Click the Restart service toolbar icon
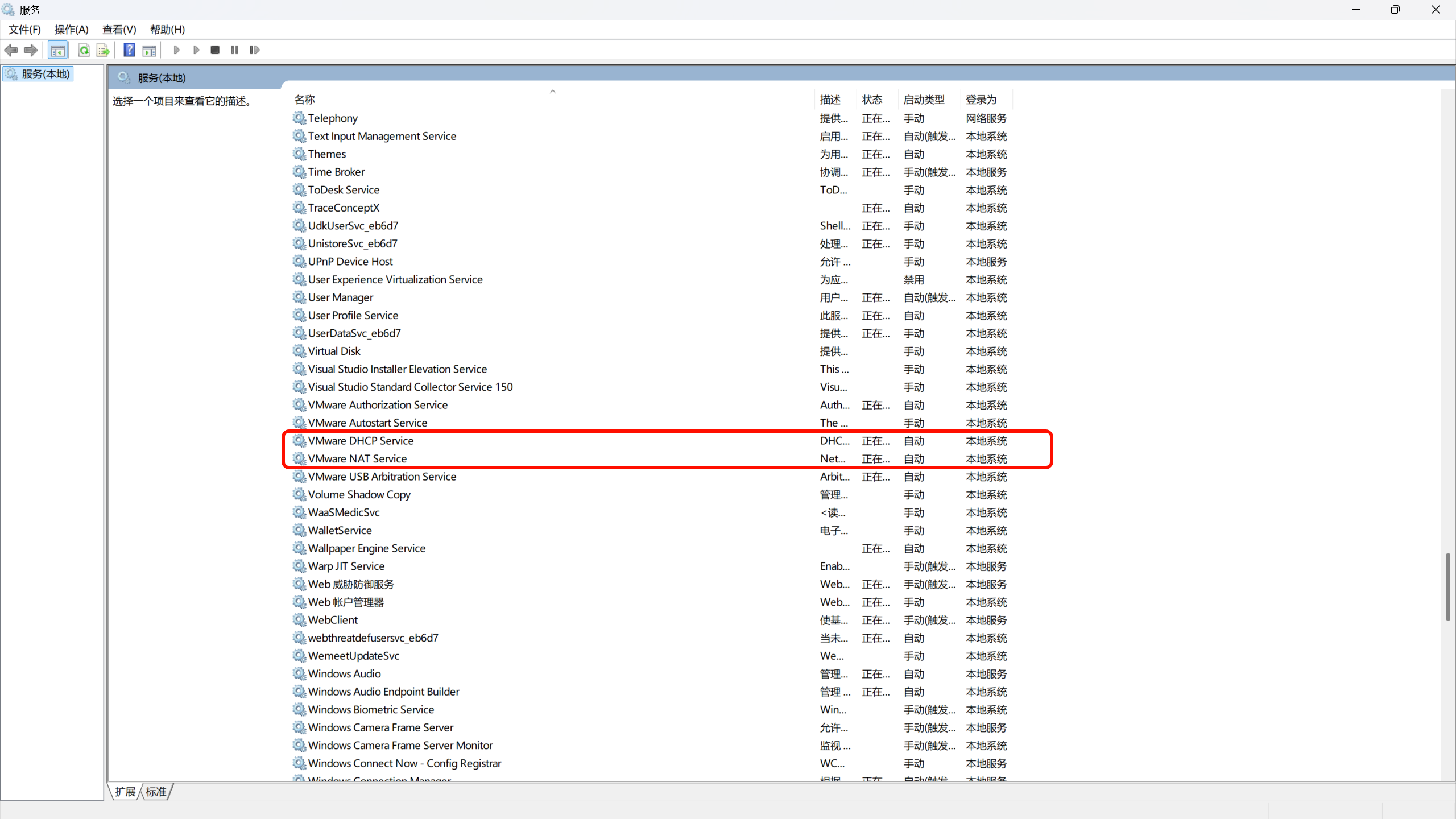Viewport: 1456px width, 819px height. coord(254,50)
